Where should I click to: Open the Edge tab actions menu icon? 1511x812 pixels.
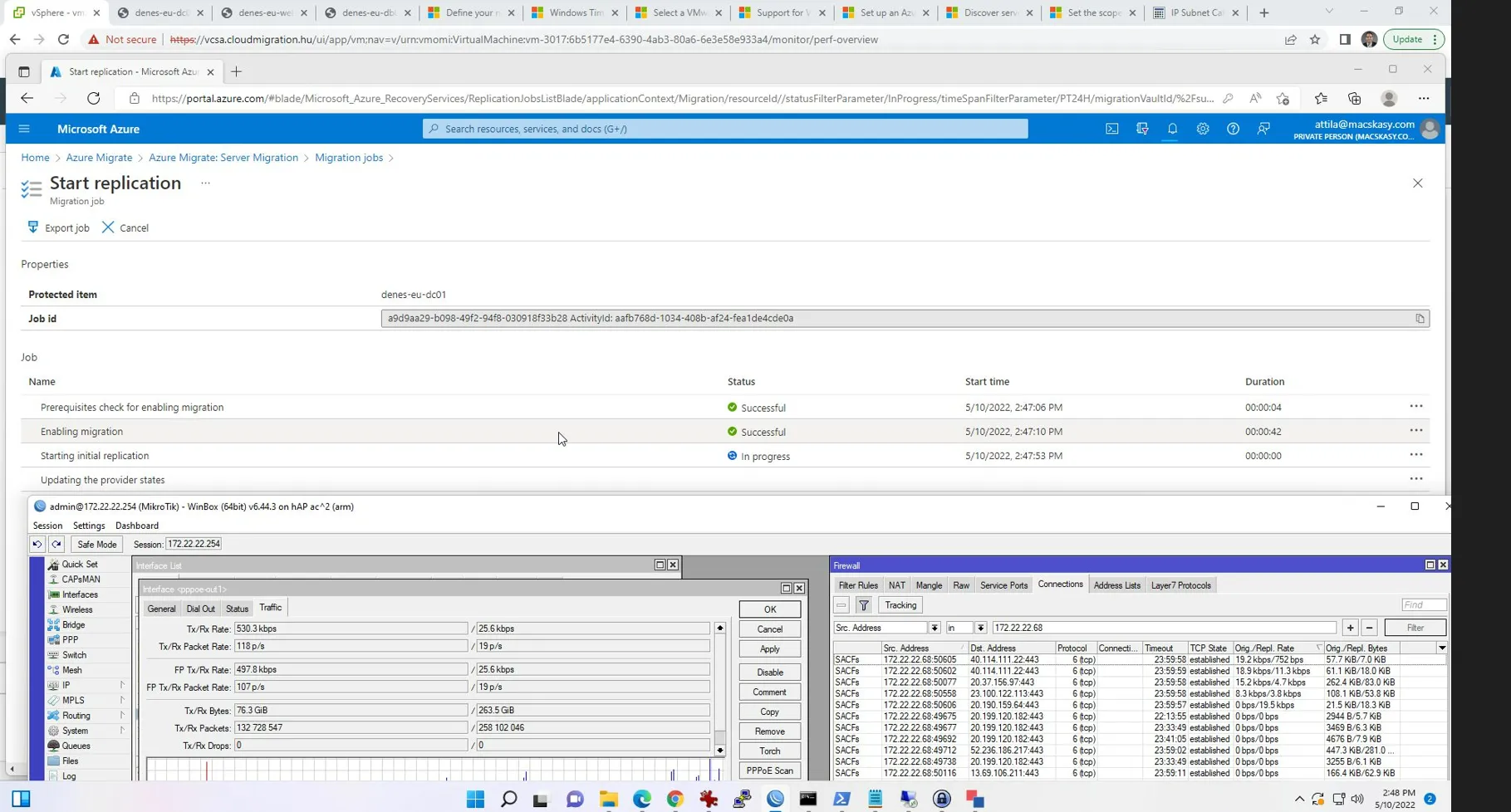click(x=24, y=72)
